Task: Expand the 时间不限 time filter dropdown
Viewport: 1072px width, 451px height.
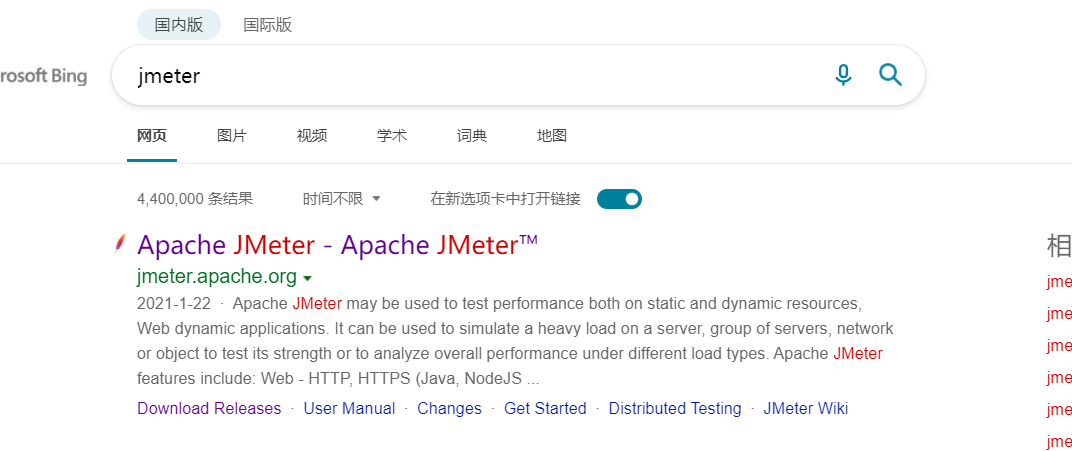Action: click(342, 199)
